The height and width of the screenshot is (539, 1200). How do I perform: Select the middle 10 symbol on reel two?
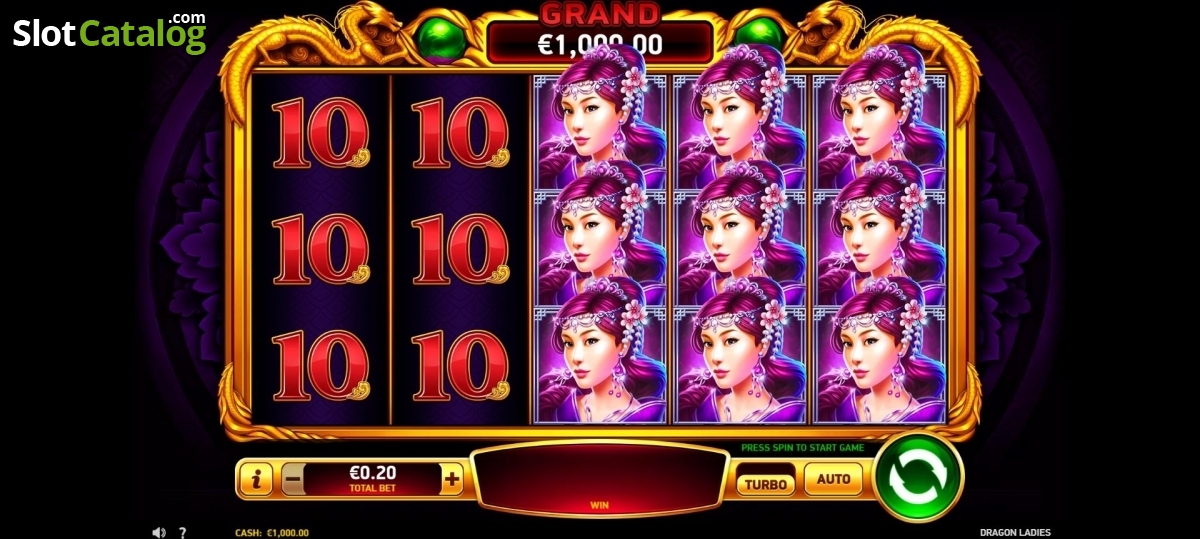click(459, 249)
